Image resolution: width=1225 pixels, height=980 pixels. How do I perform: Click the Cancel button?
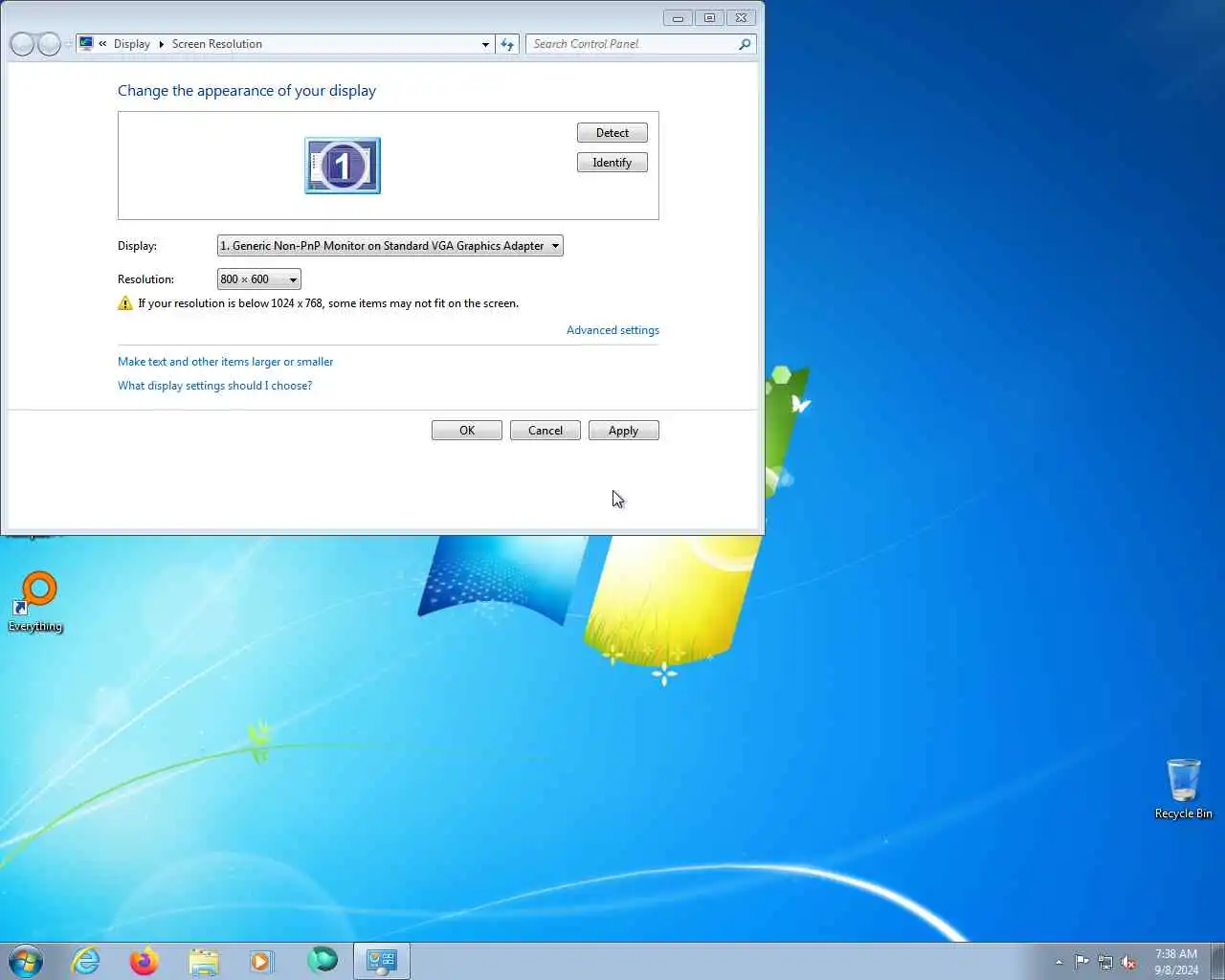point(546,431)
